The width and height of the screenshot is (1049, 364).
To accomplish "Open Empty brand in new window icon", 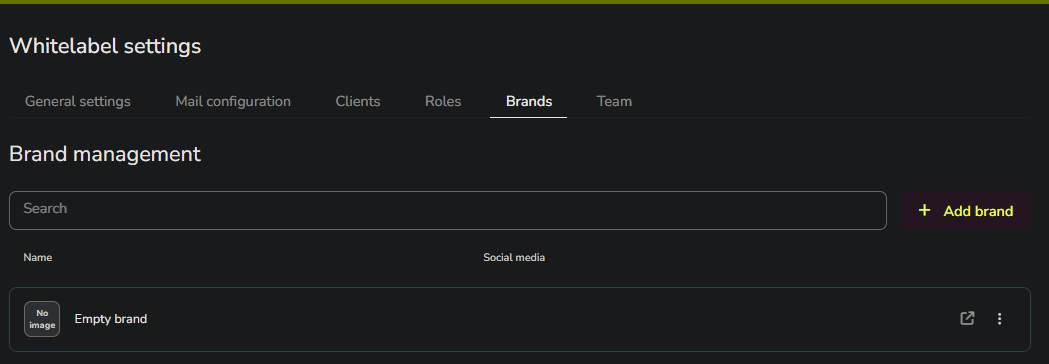I will pyautogui.click(x=967, y=318).
